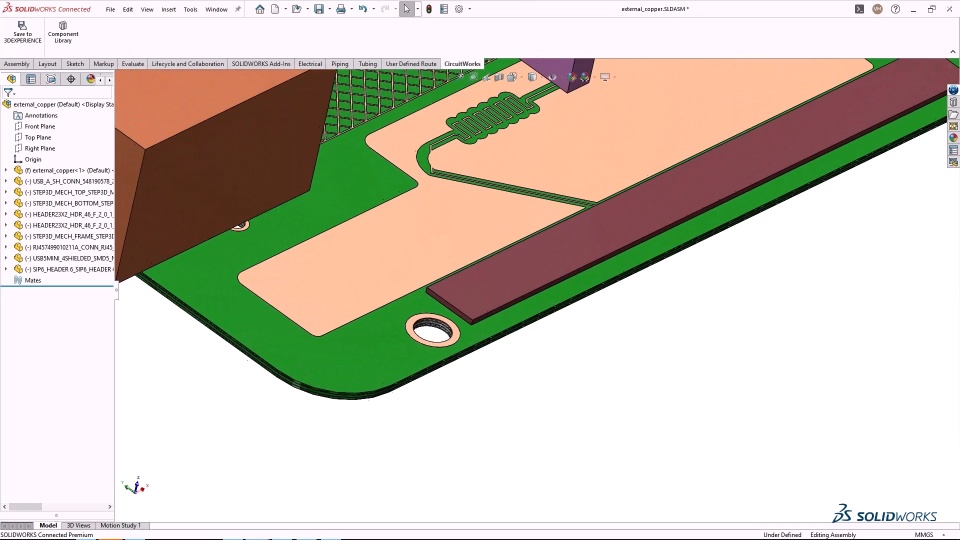Click Save to 3DEXPERIENCE icon
The image size is (960, 540).
tap(22, 27)
